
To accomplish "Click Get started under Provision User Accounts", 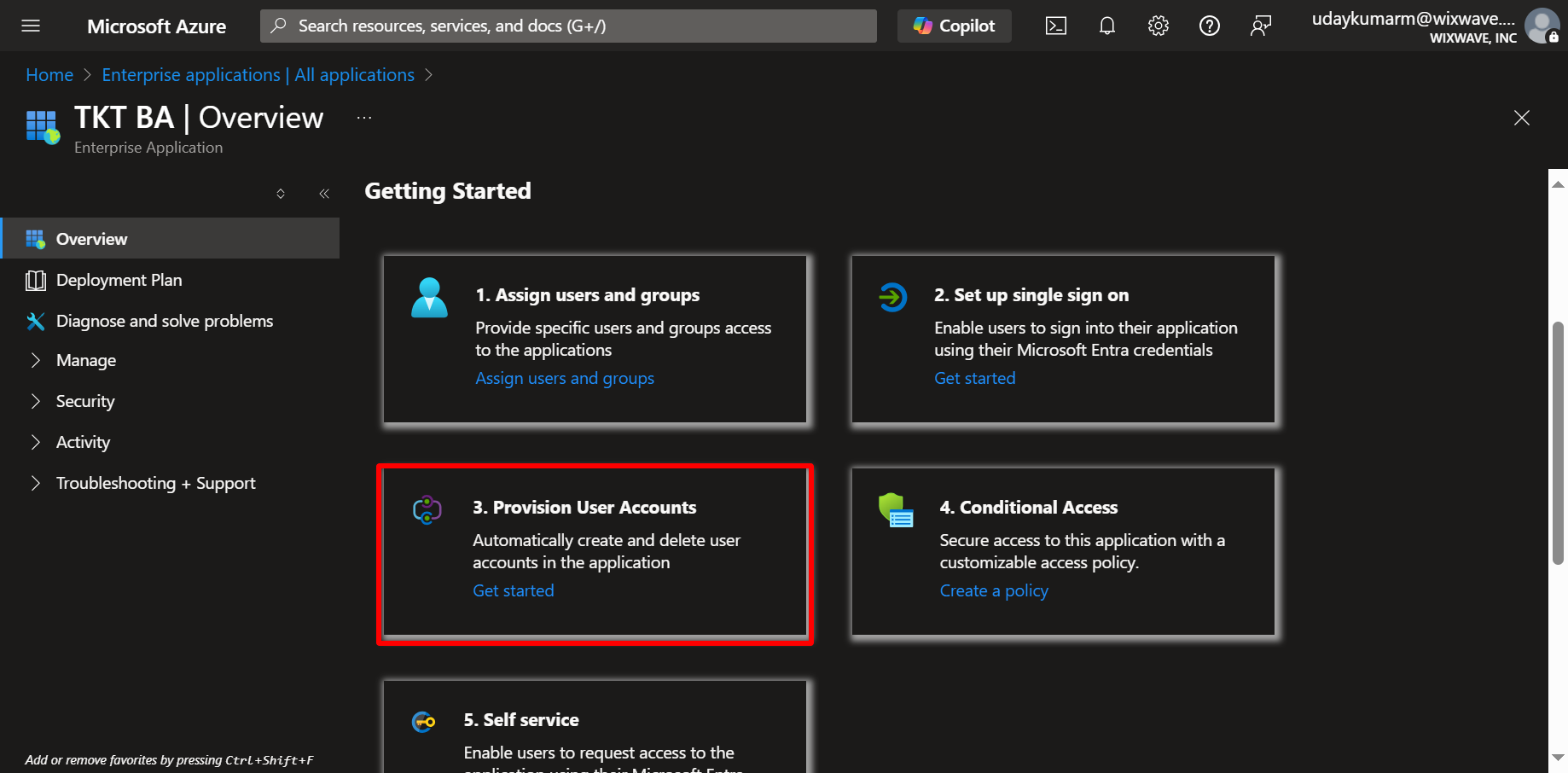I will [514, 590].
